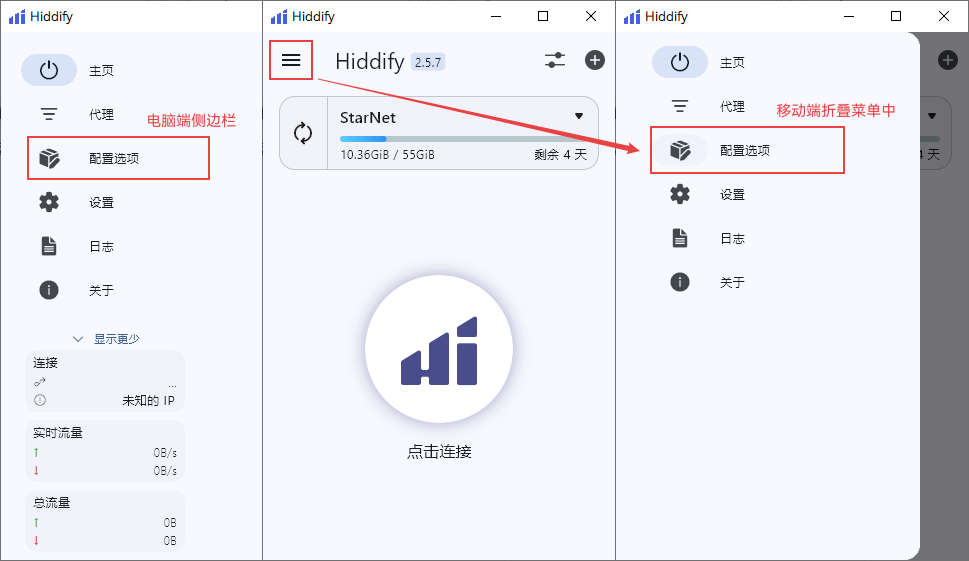The height and width of the screenshot is (561, 969).
Task: Minimize the right Hiddify window
Action: coord(848,17)
